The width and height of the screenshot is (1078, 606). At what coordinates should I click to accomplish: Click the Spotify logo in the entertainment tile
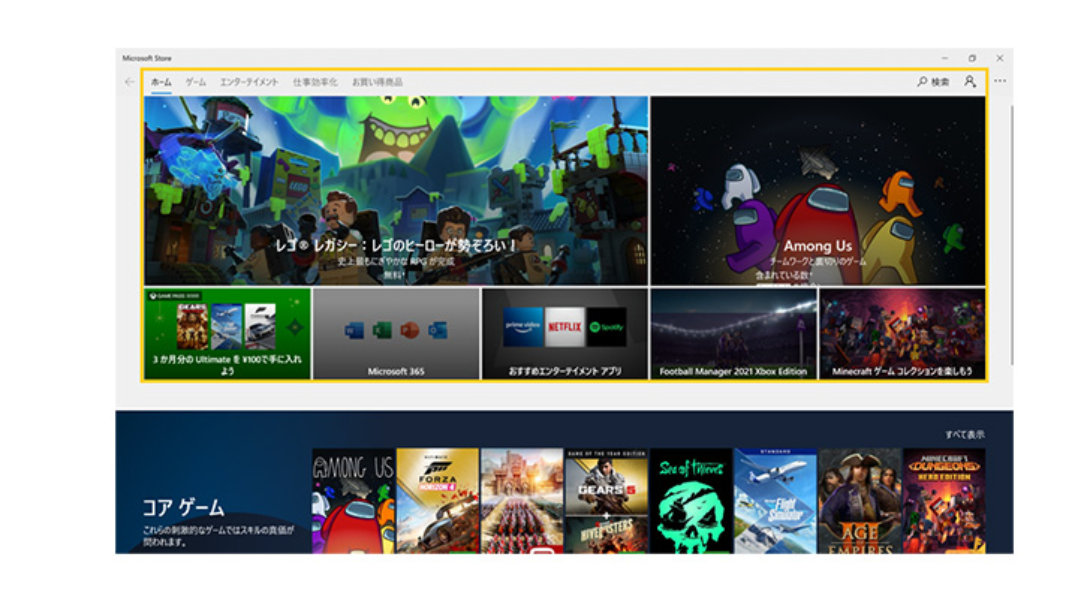click(606, 327)
